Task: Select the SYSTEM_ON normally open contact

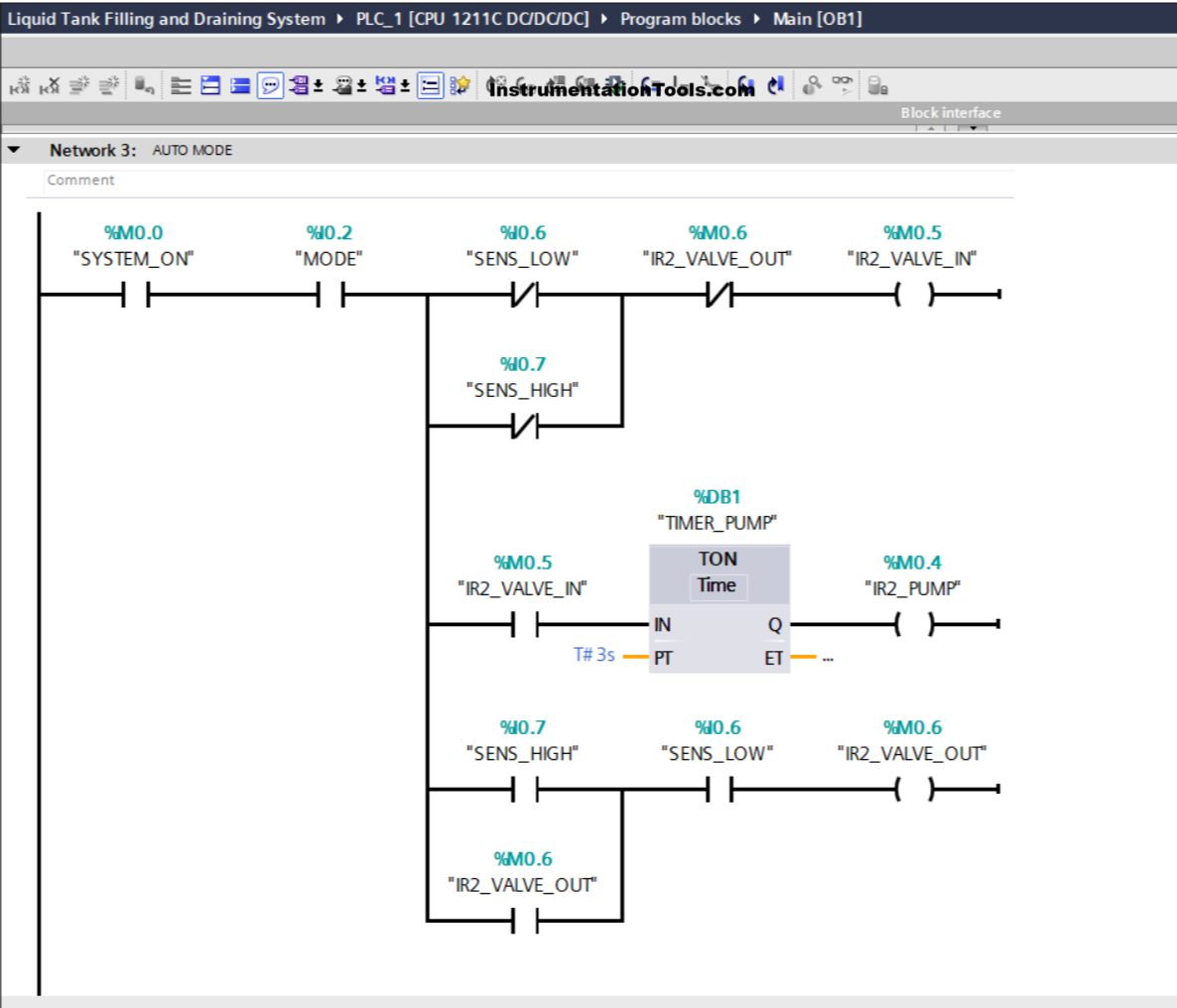Action: point(134,295)
